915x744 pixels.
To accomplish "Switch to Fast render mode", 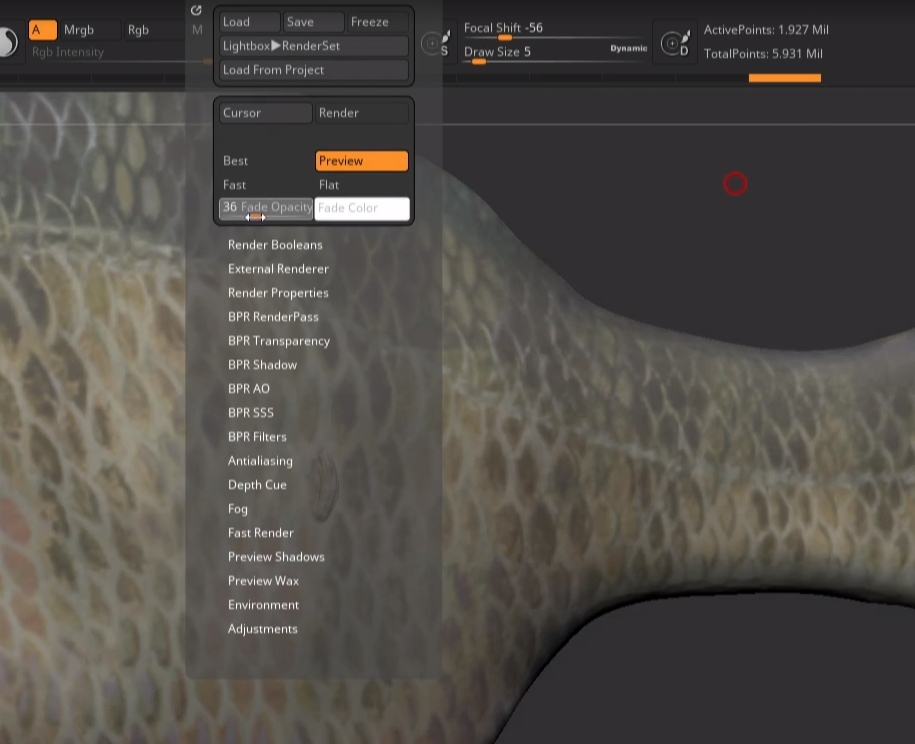I will click(235, 185).
